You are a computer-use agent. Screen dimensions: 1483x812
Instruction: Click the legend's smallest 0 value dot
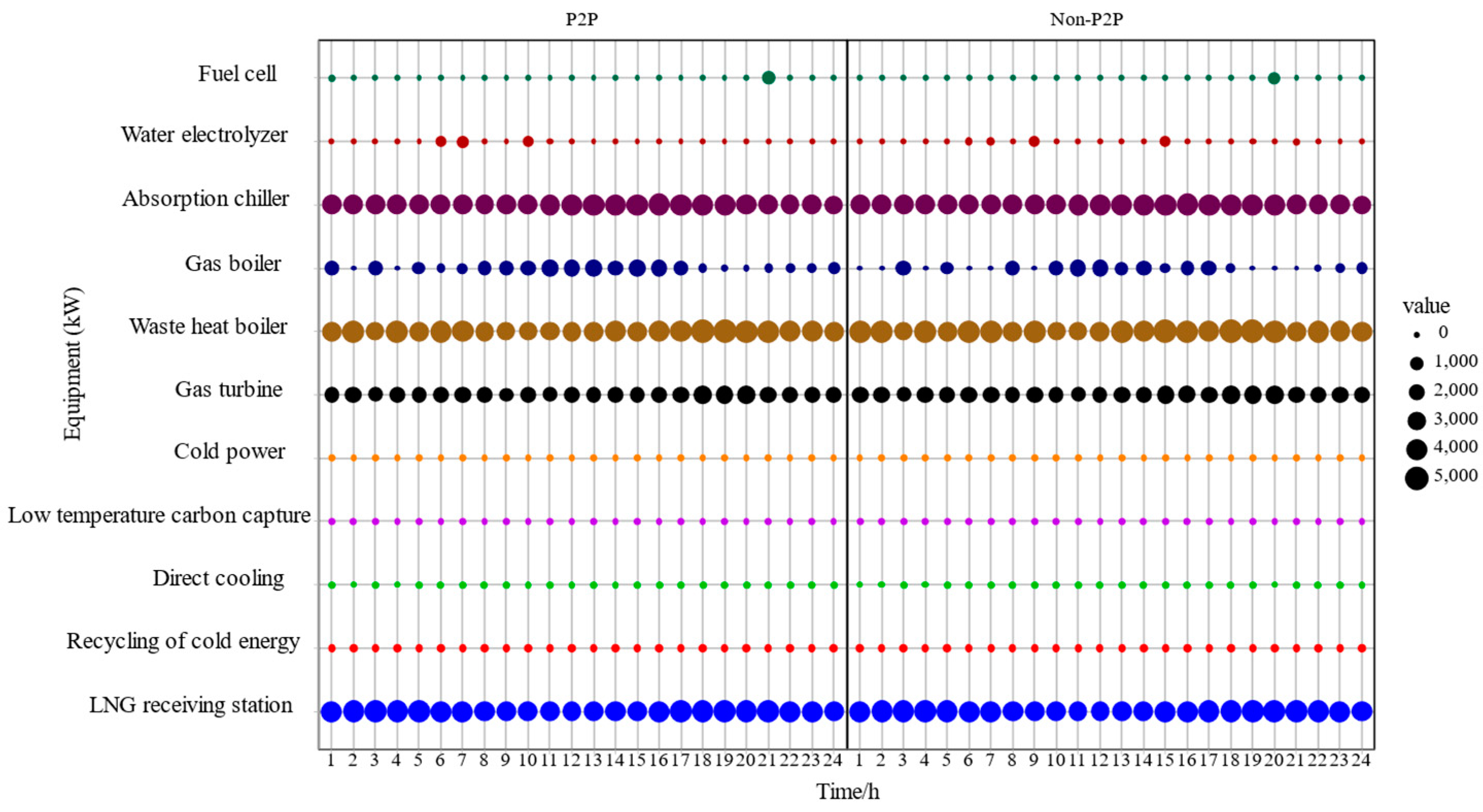(x=1417, y=334)
